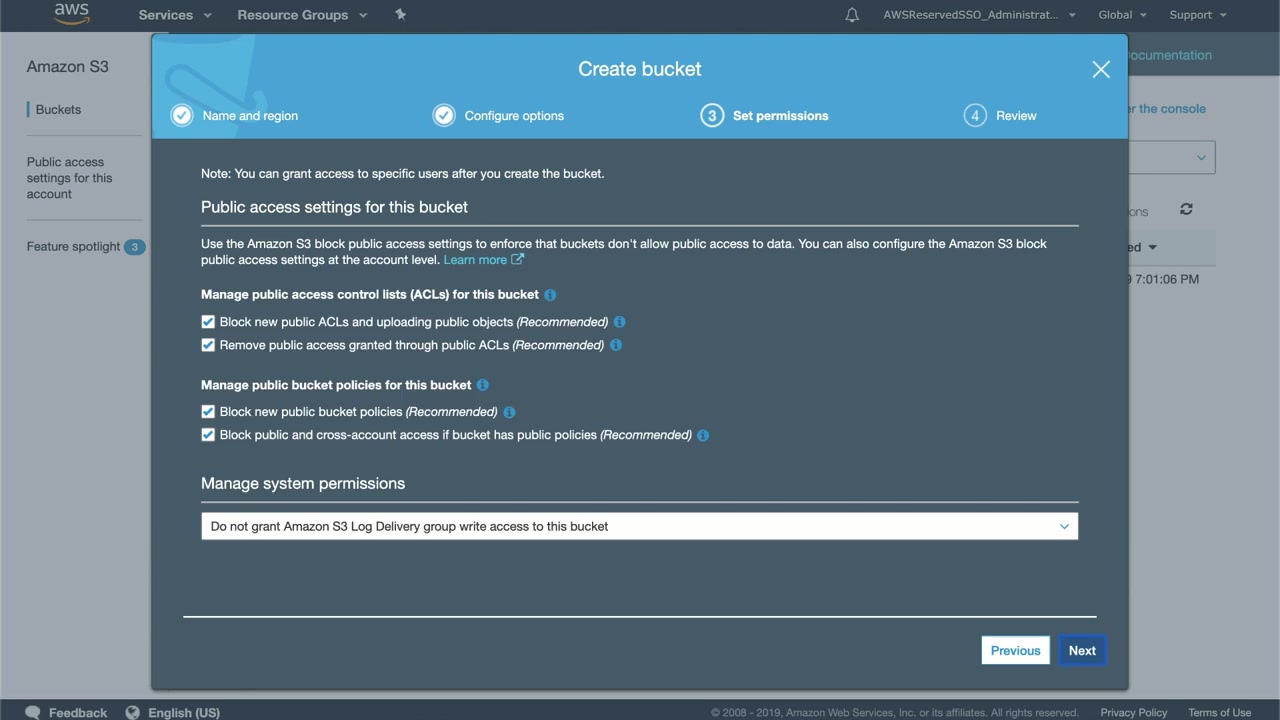Show info for Manage public ACLs heading
Viewport: 1280px width, 720px height.
[550, 295]
